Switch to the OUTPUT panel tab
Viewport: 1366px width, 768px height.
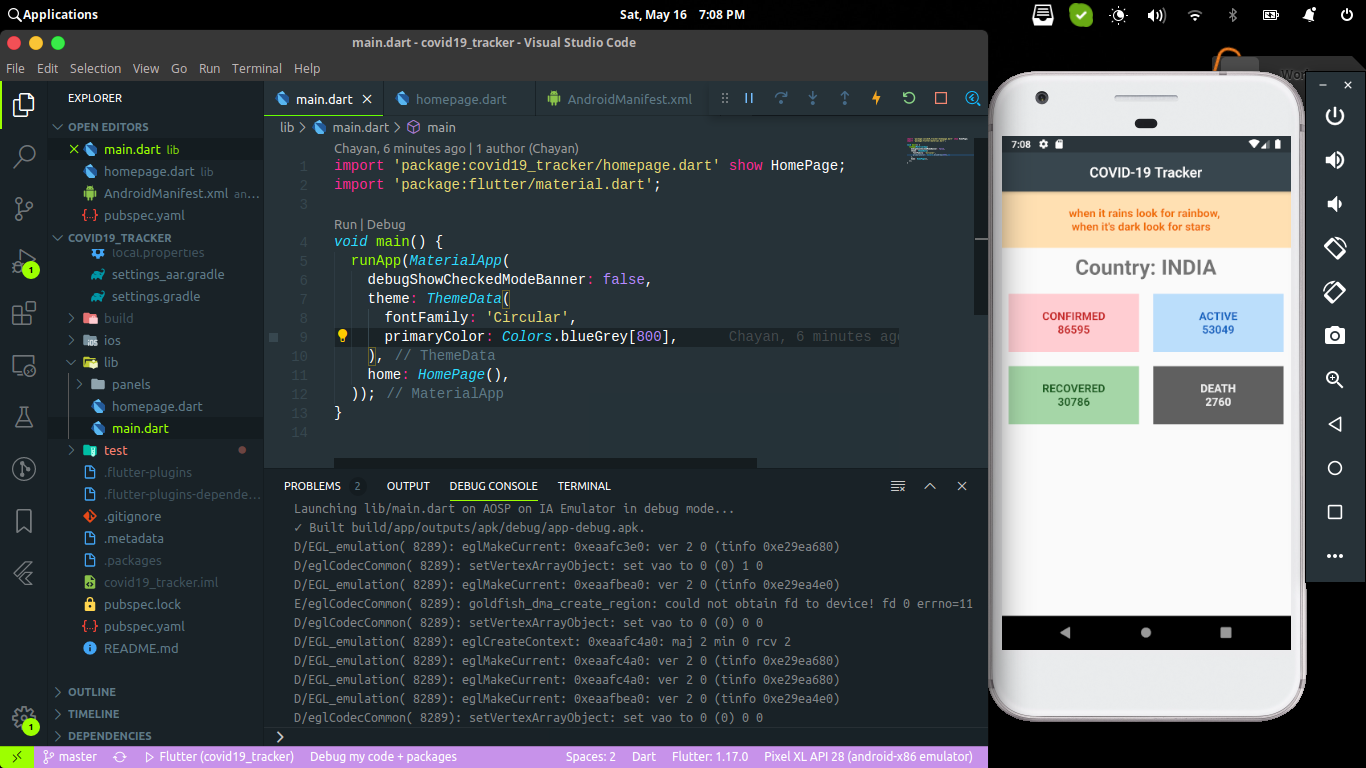coord(408,486)
